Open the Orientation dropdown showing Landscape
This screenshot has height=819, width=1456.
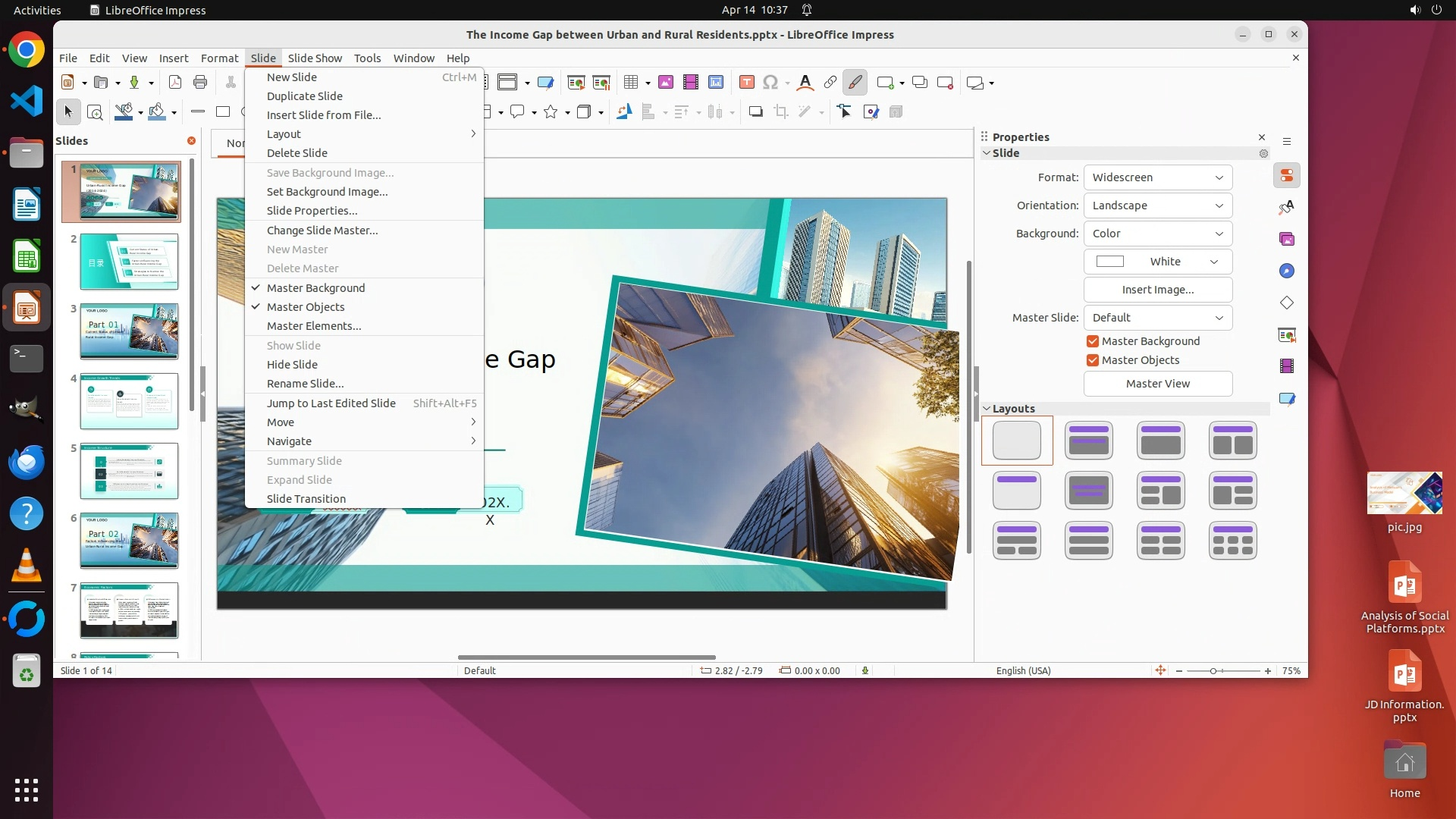click(1157, 206)
